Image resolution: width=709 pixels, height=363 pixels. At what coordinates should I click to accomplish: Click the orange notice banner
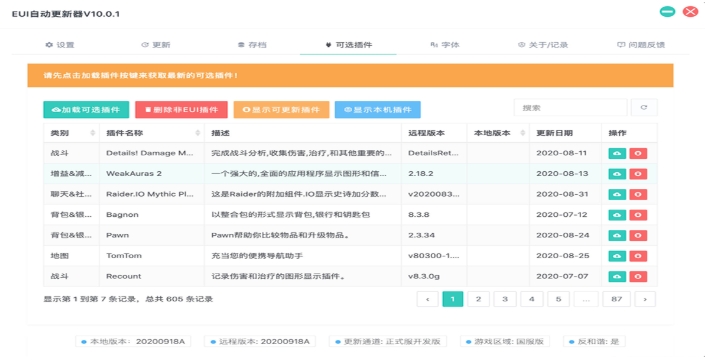pos(350,75)
